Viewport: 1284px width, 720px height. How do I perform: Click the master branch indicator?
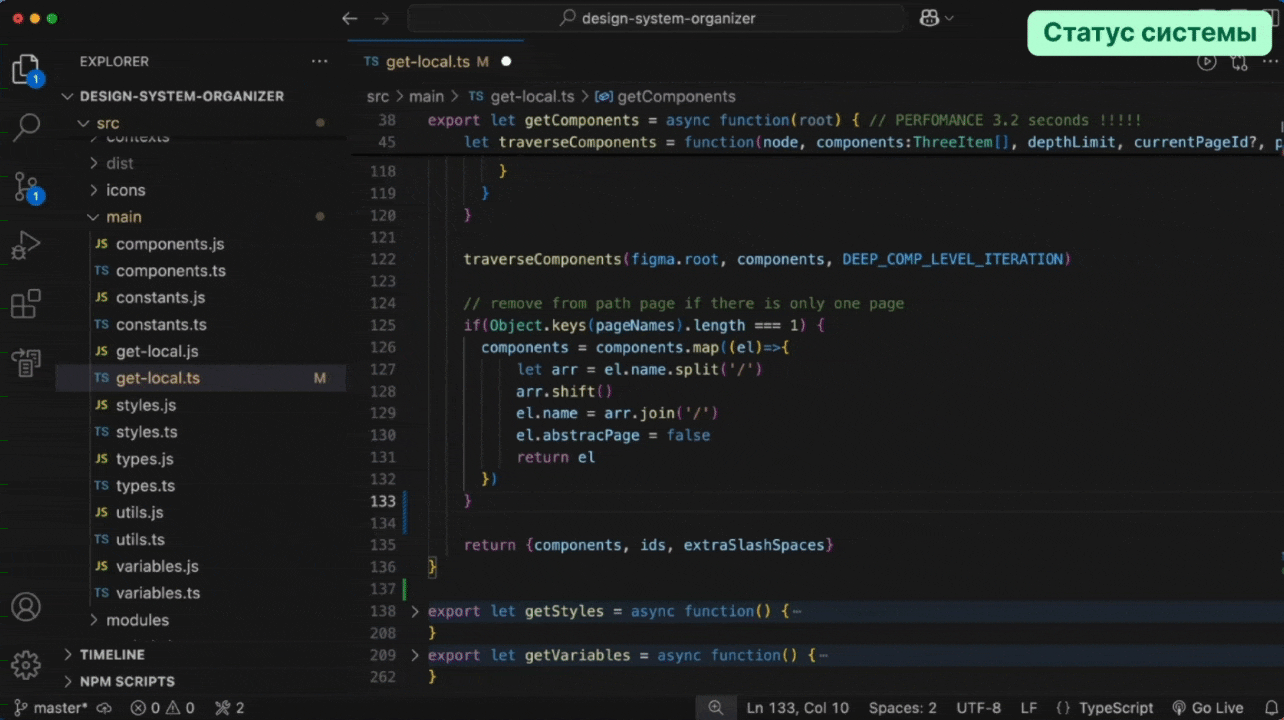coord(50,708)
